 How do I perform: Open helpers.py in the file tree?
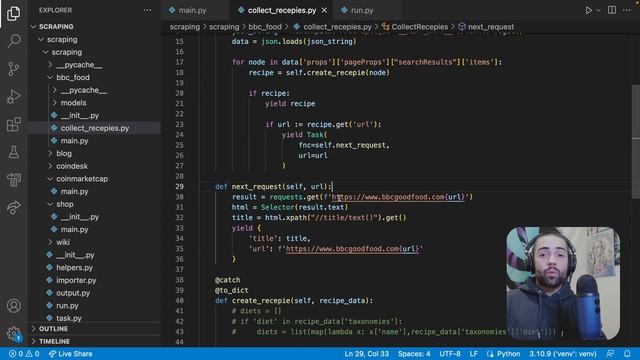pyautogui.click(x=74, y=268)
